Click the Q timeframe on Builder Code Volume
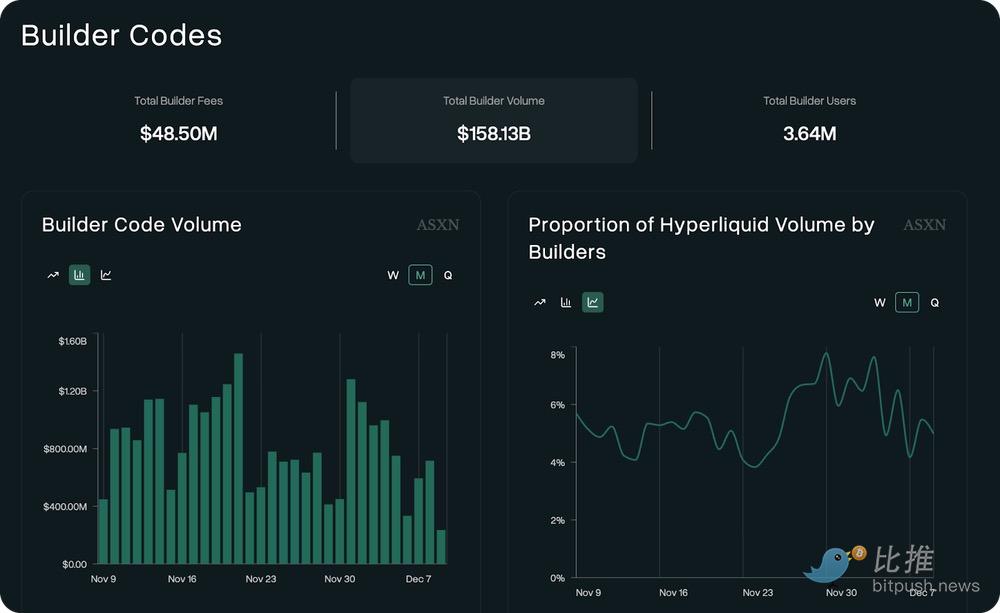The image size is (1000, 613). point(447,275)
